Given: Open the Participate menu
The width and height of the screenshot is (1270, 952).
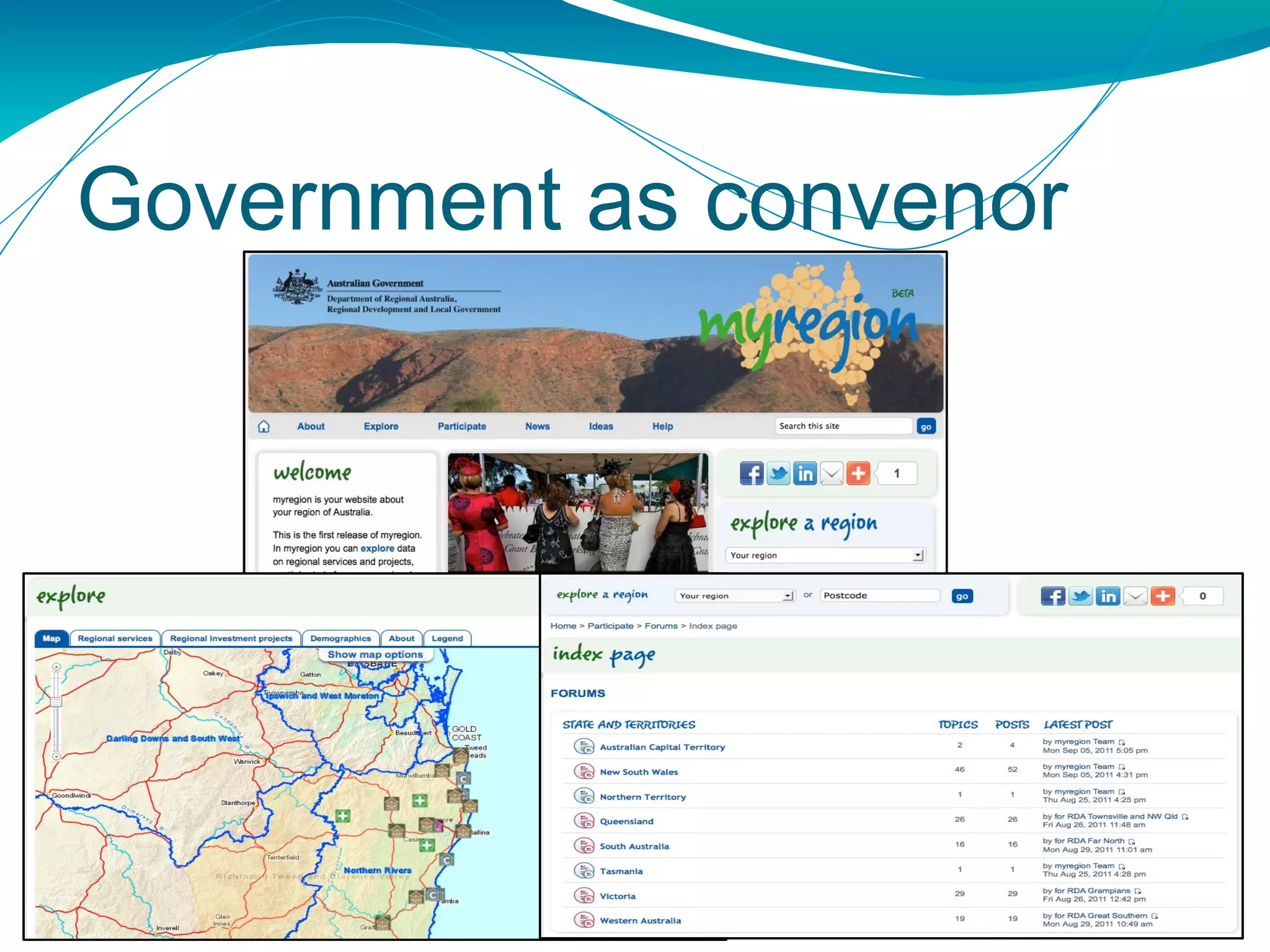Looking at the screenshot, I should pos(462,426).
